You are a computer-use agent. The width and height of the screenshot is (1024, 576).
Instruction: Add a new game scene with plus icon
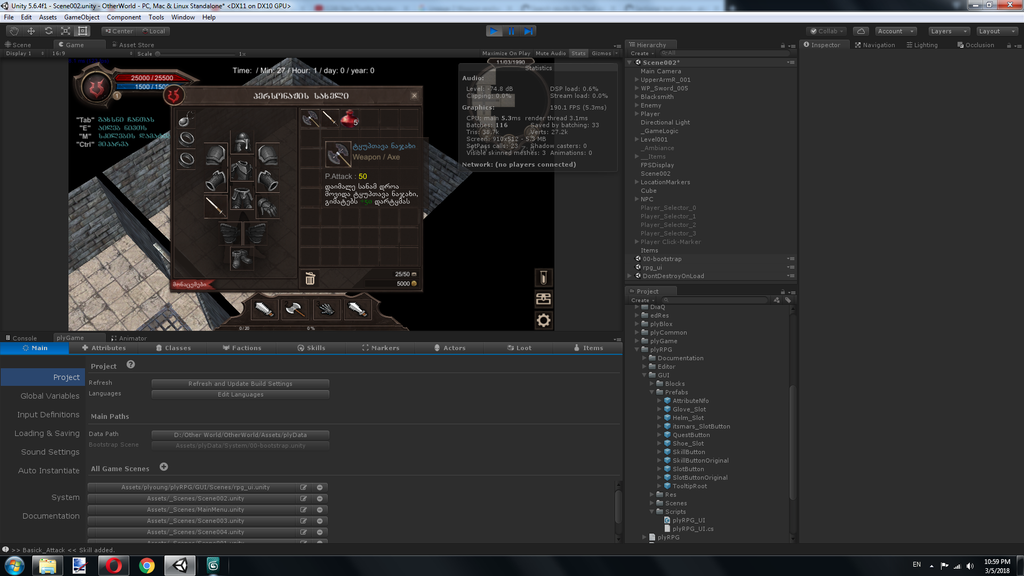(164, 467)
